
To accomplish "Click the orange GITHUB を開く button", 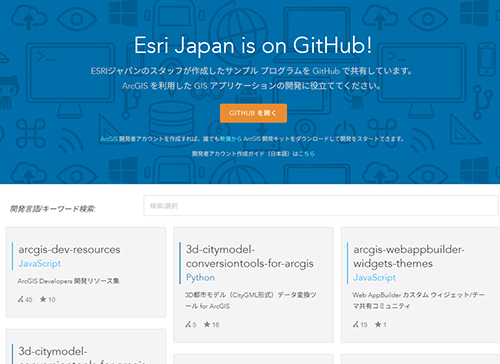I will (x=253, y=113).
